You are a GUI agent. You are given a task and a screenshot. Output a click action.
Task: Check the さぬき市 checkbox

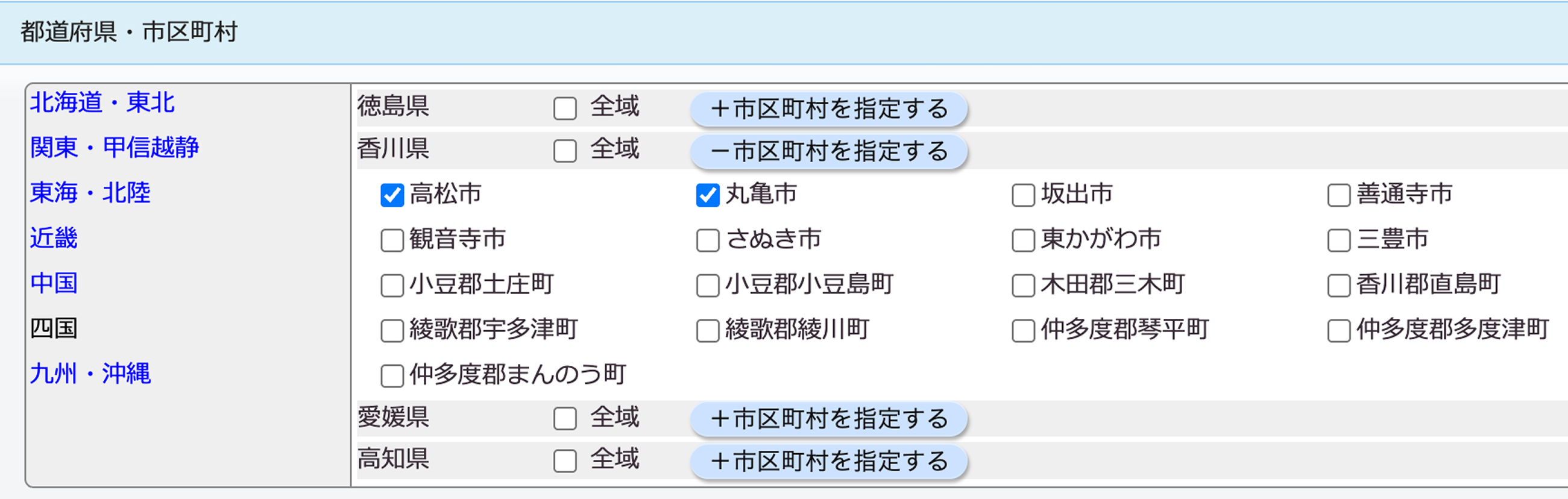click(x=707, y=240)
